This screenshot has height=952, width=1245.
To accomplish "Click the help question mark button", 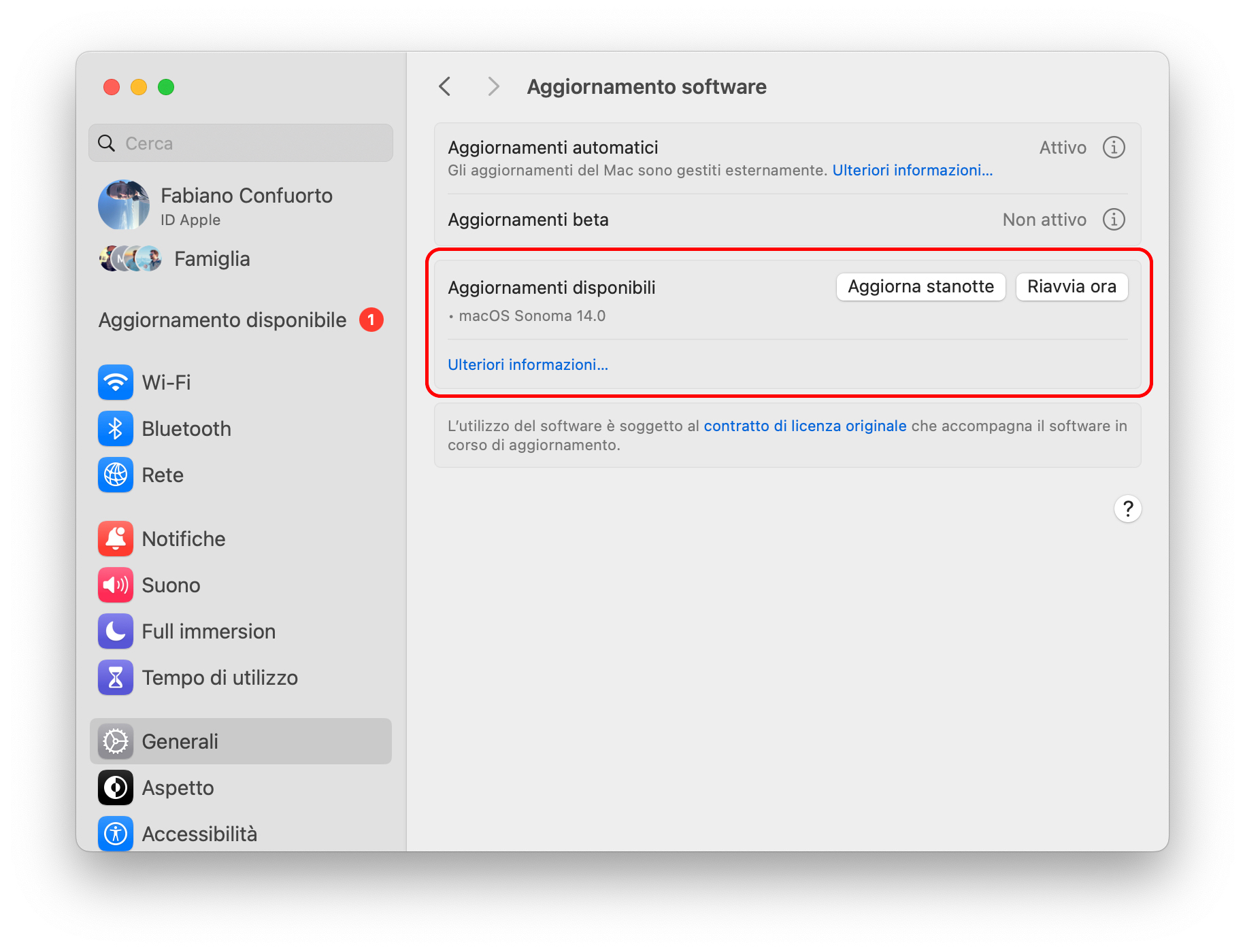I will [x=1128, y=509].
